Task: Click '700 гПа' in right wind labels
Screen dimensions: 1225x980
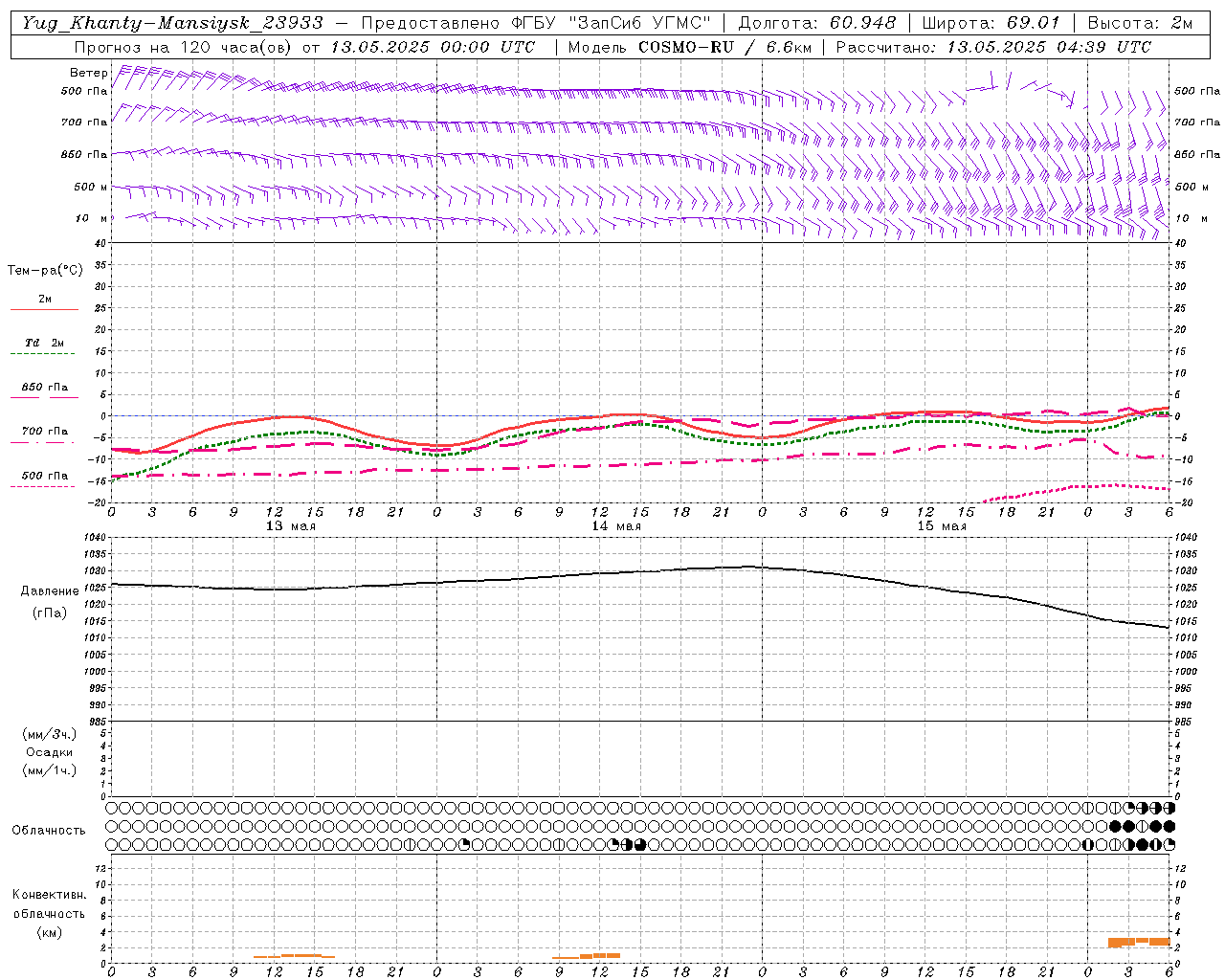Action: [1197, 122]
